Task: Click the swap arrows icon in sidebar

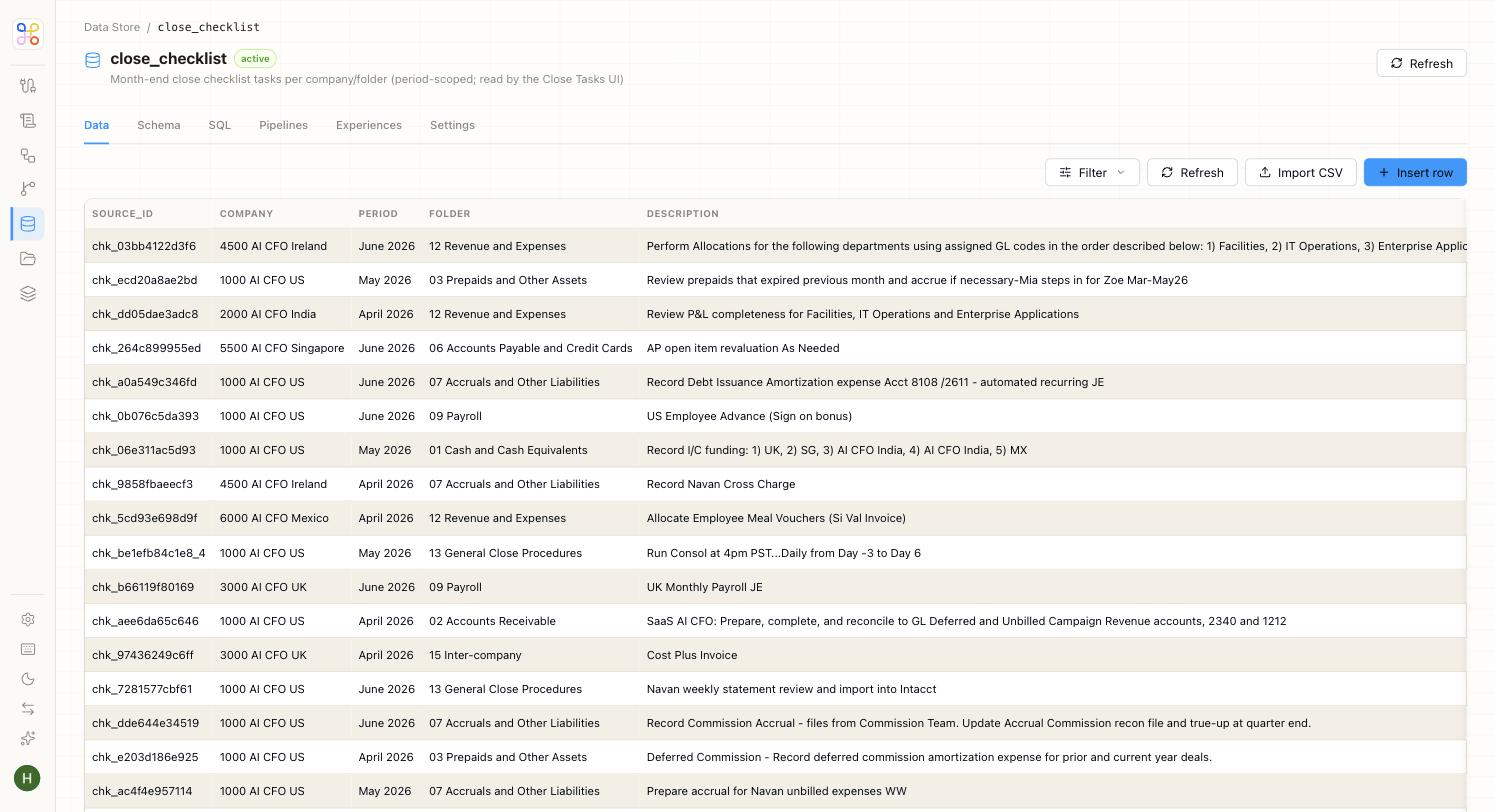Action: click(28, 708)
